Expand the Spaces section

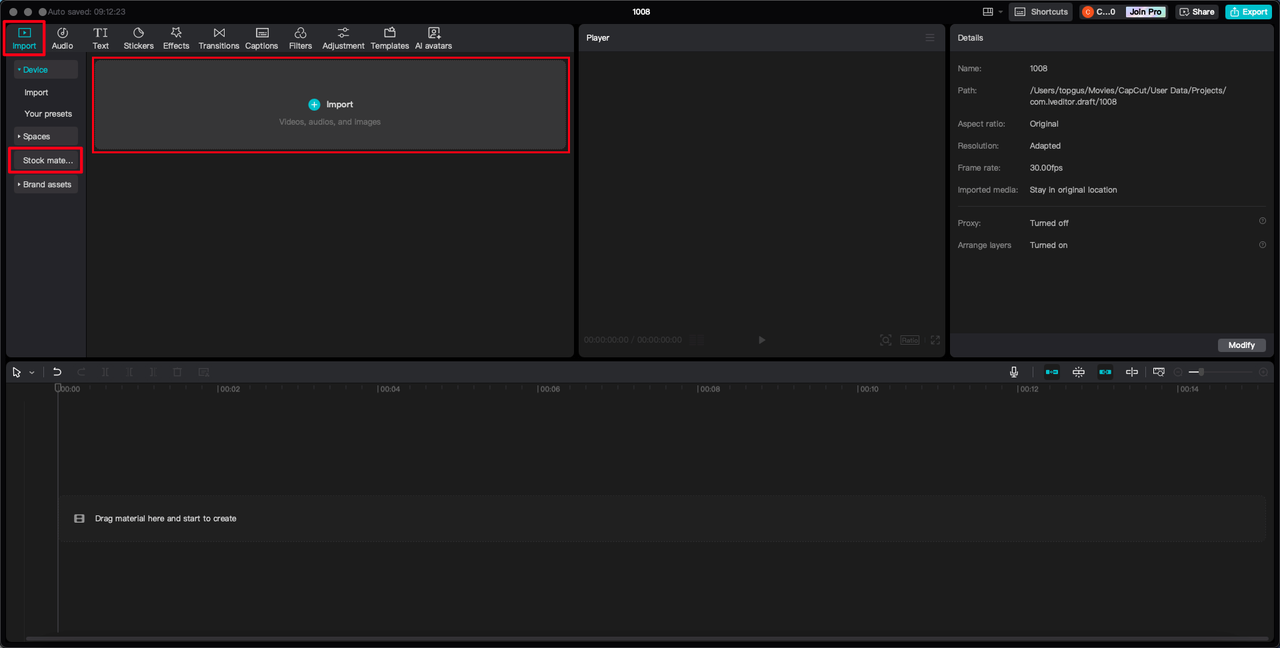[x=46, y=136]
